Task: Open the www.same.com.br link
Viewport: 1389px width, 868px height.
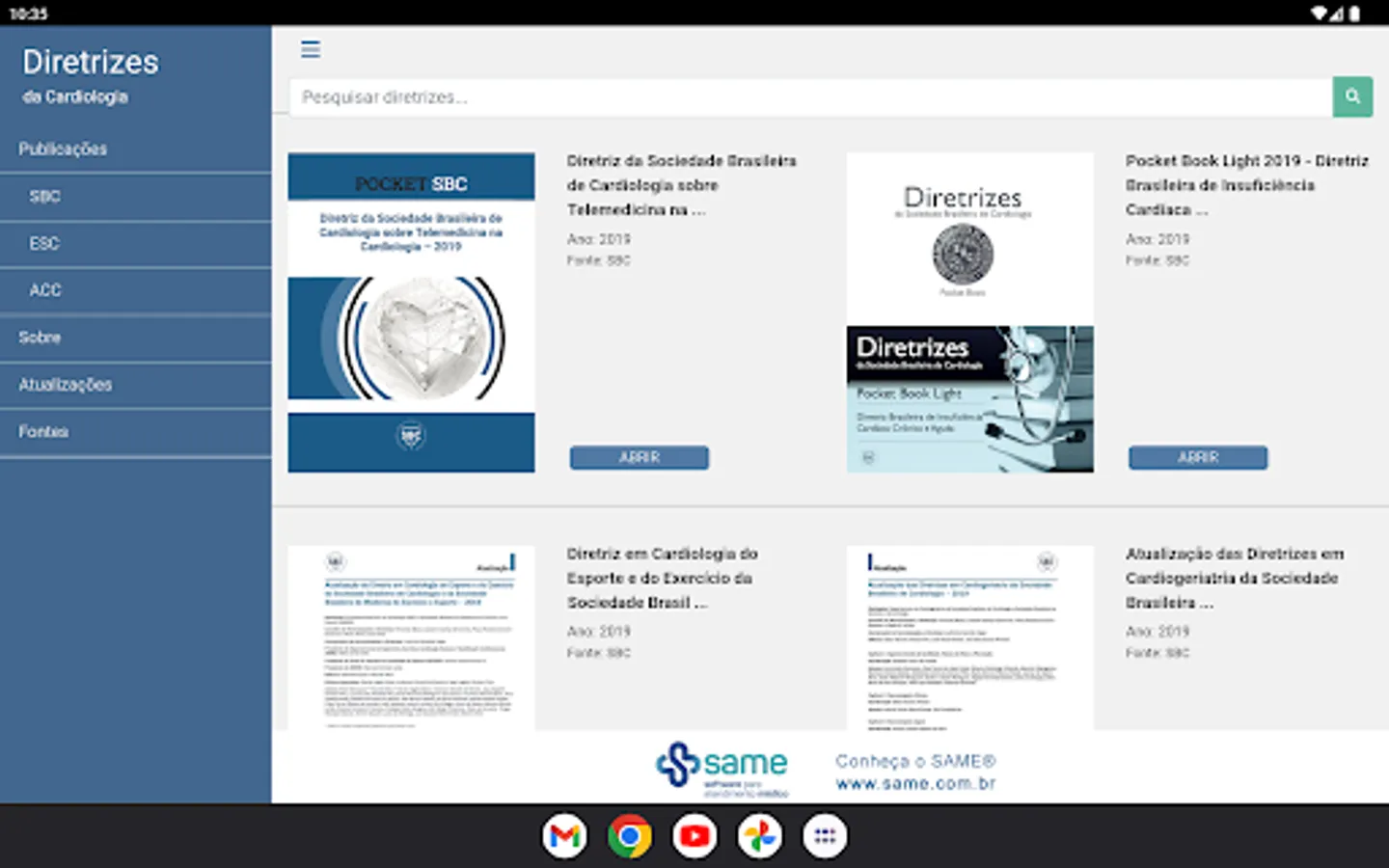Action: [x=915, y=784]
